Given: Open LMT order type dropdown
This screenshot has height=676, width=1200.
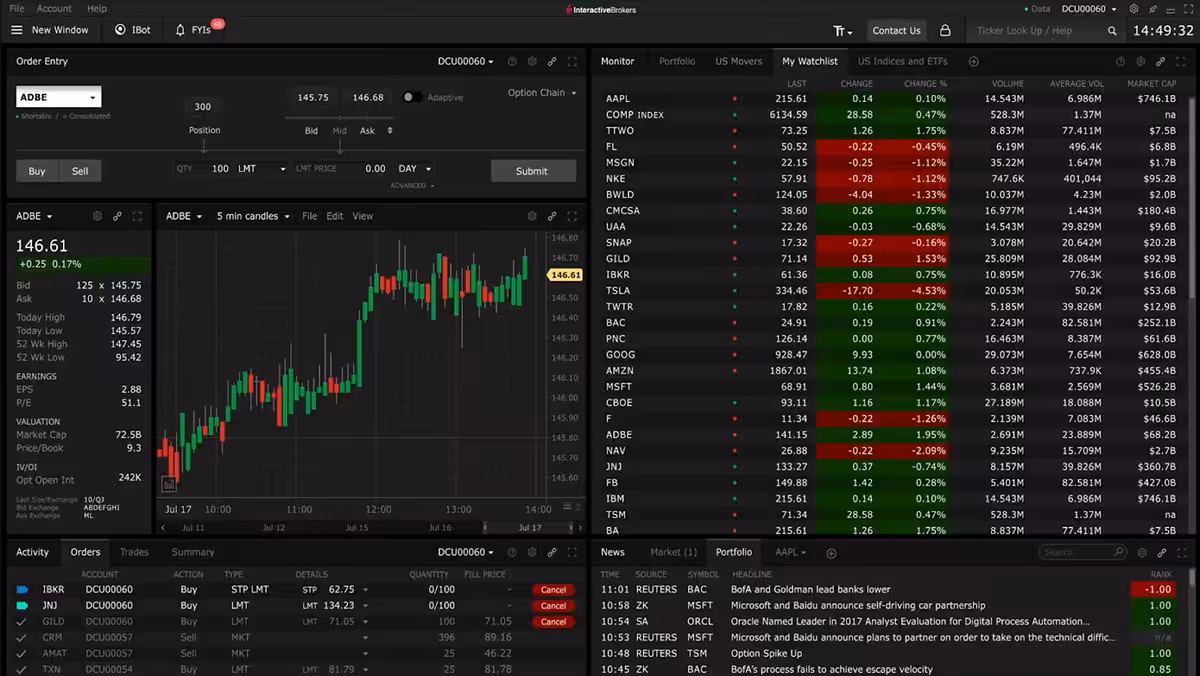Looking at the screenshot, I should pyautogui.click(x=262, y=169).
